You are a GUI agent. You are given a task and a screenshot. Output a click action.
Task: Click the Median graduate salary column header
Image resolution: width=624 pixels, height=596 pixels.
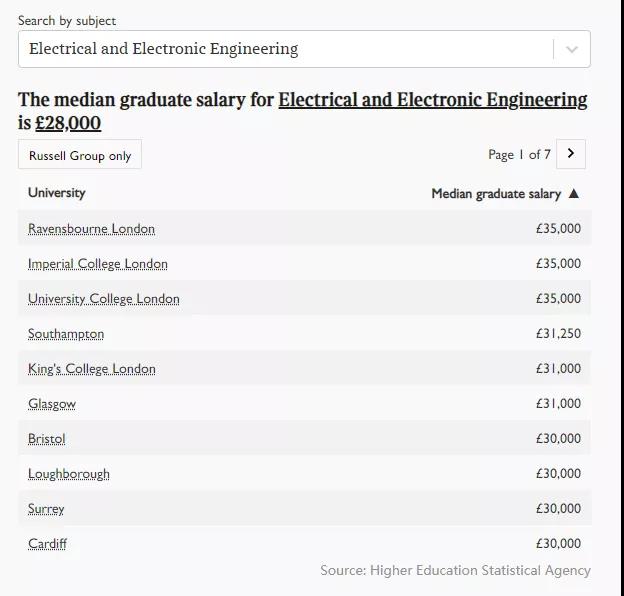495,194
